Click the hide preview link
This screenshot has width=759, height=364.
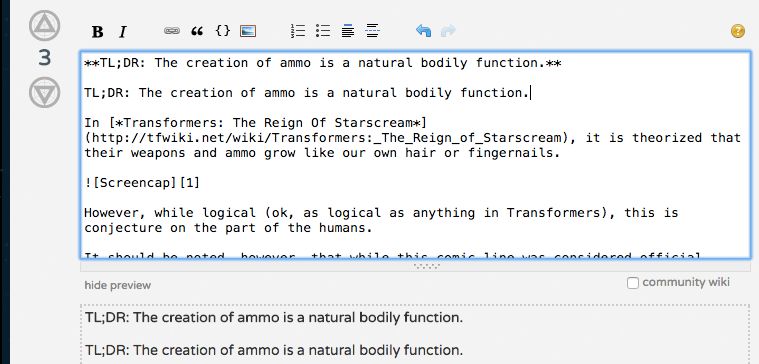point(118,286)
